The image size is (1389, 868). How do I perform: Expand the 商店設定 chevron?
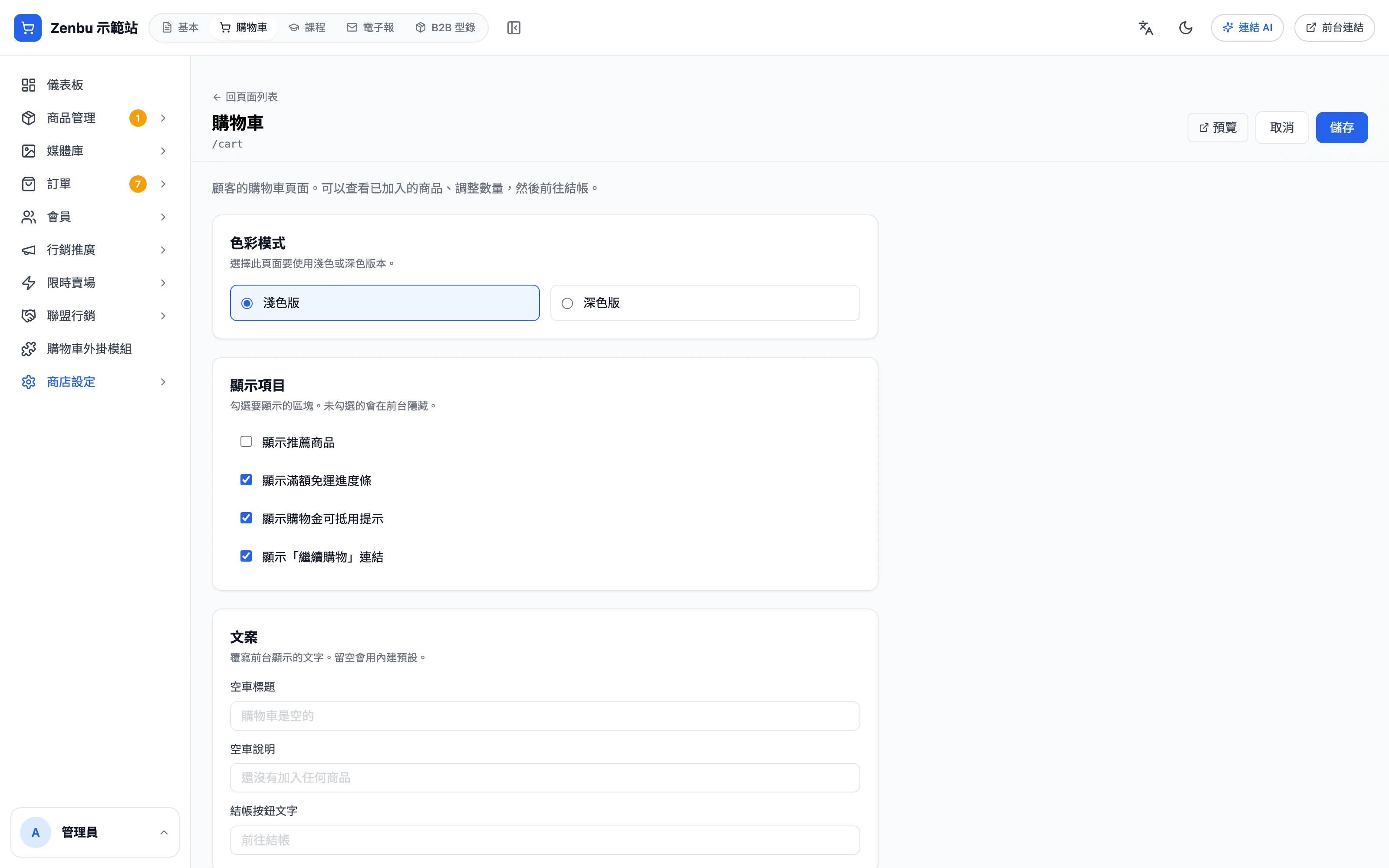click(x=163, y=382)
